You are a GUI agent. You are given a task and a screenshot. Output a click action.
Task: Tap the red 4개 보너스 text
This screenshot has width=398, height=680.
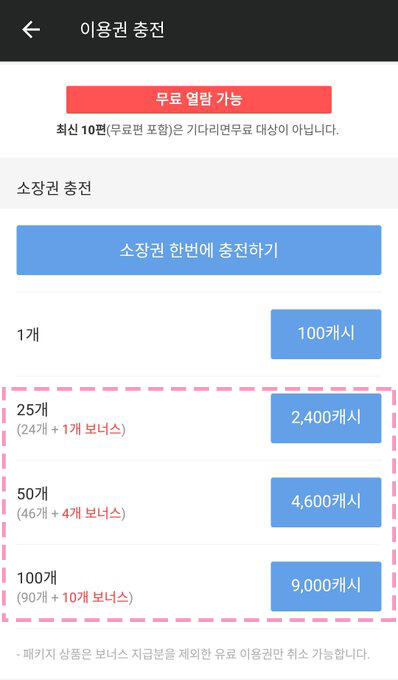pos(91,514)
